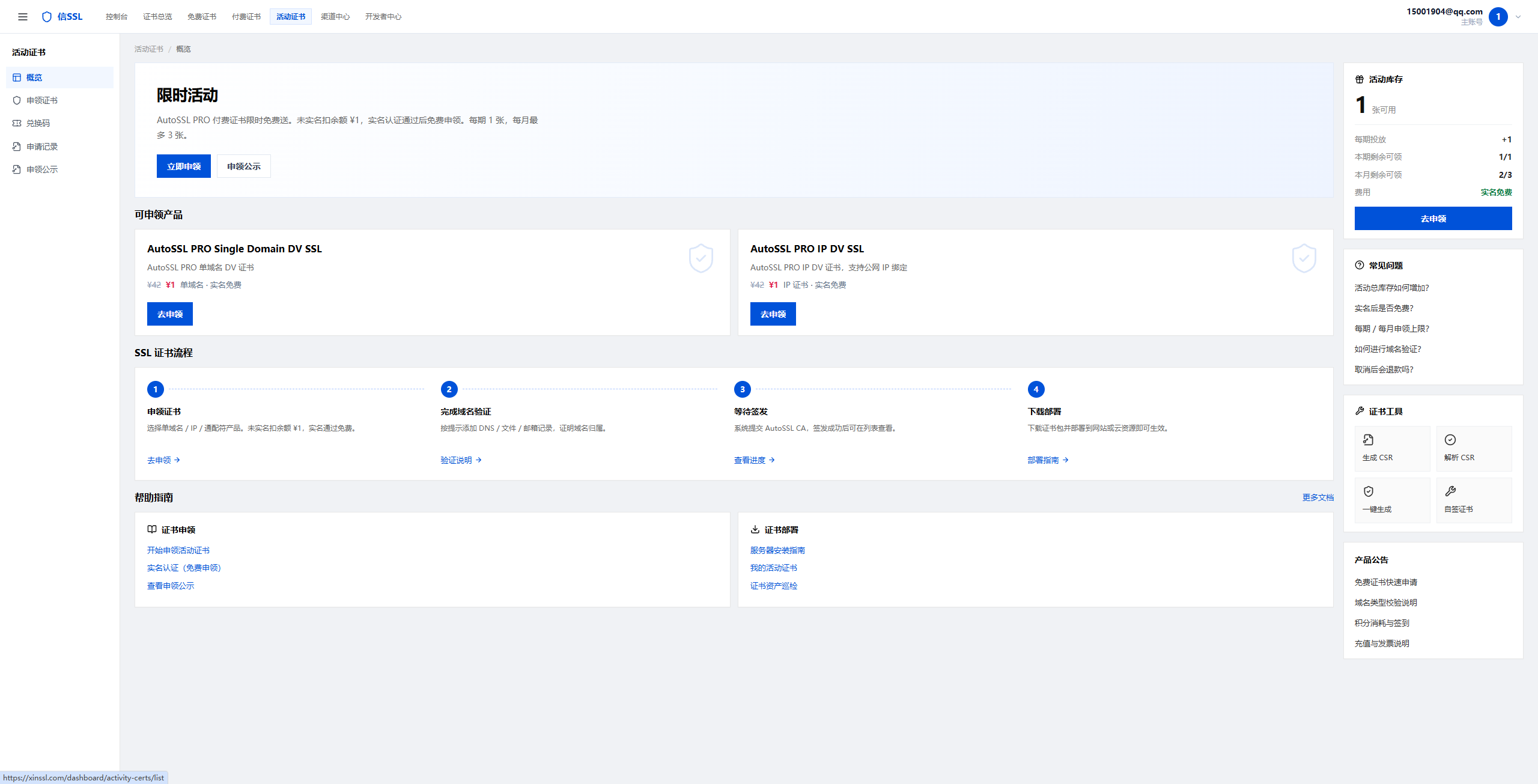Click the 概览 sidebar icon
1538x784 pixels.
(x=17, y=77)
